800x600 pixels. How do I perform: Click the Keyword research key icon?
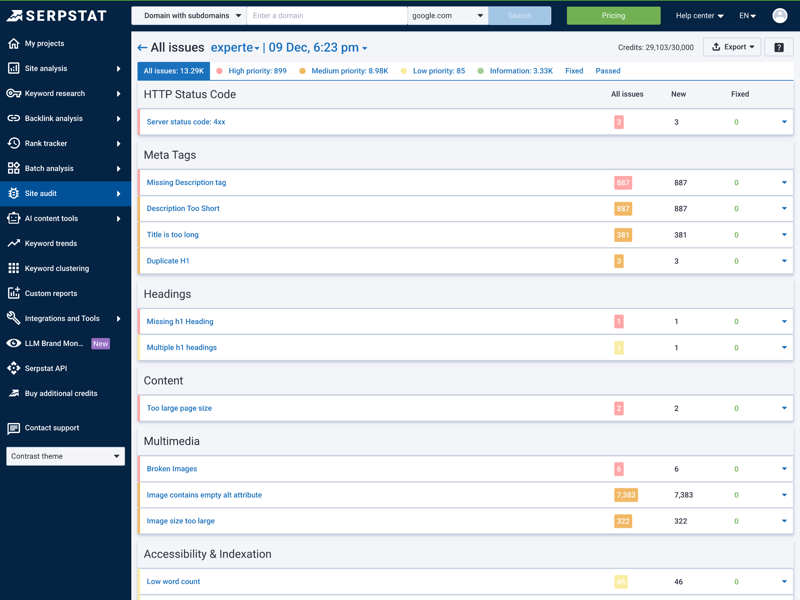click(14, 94)
